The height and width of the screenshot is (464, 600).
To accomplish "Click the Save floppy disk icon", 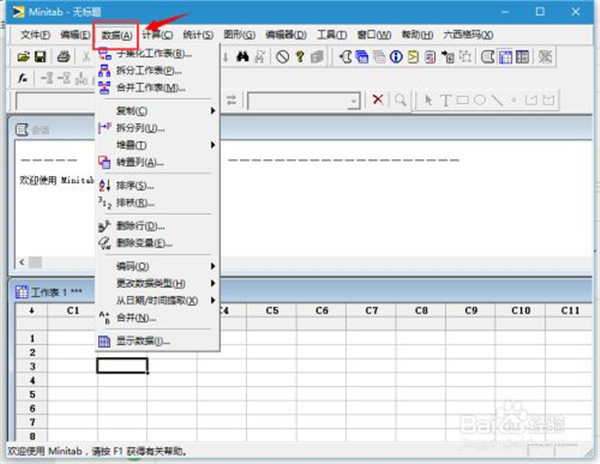I will point(41,57).
